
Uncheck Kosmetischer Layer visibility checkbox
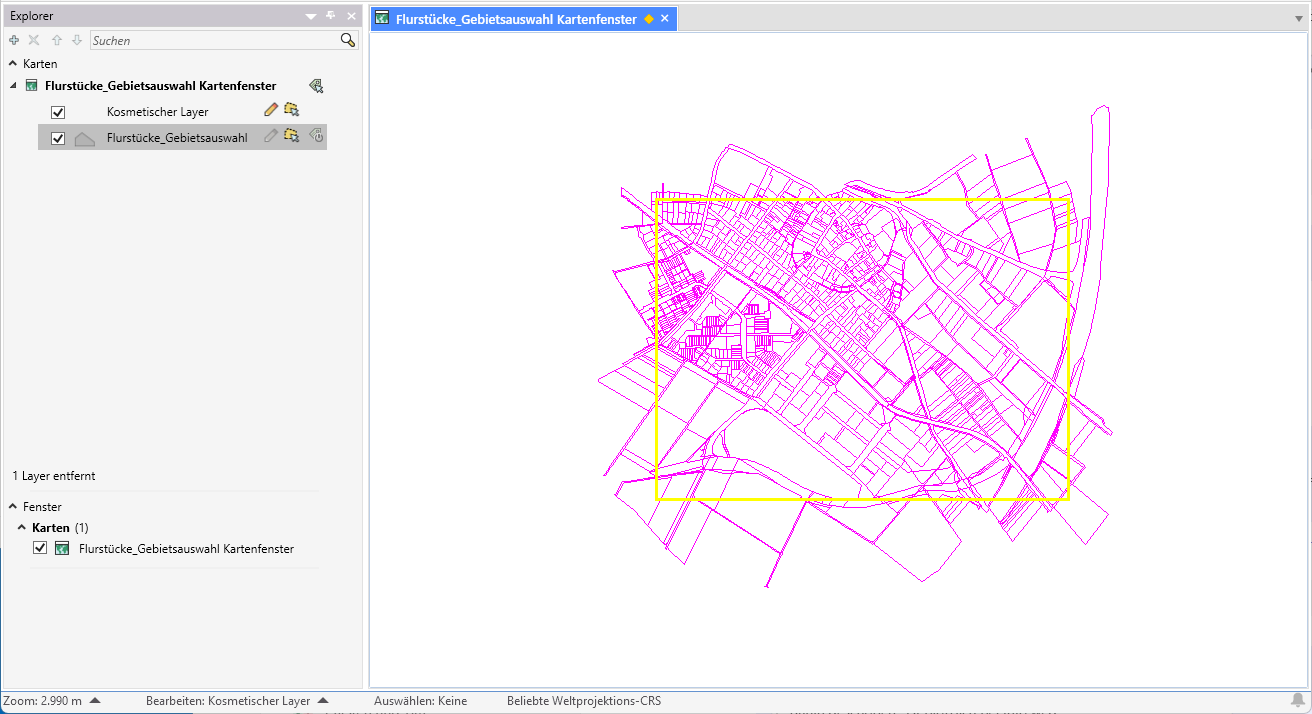[58, 112]
